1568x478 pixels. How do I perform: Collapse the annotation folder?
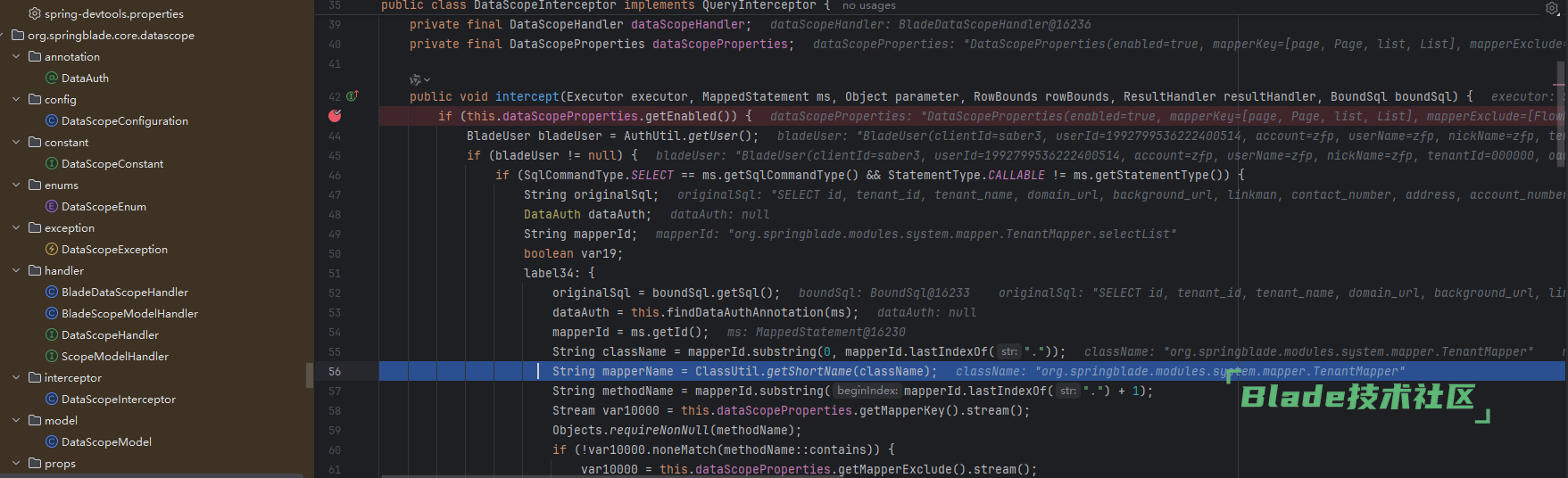point(16,56)
